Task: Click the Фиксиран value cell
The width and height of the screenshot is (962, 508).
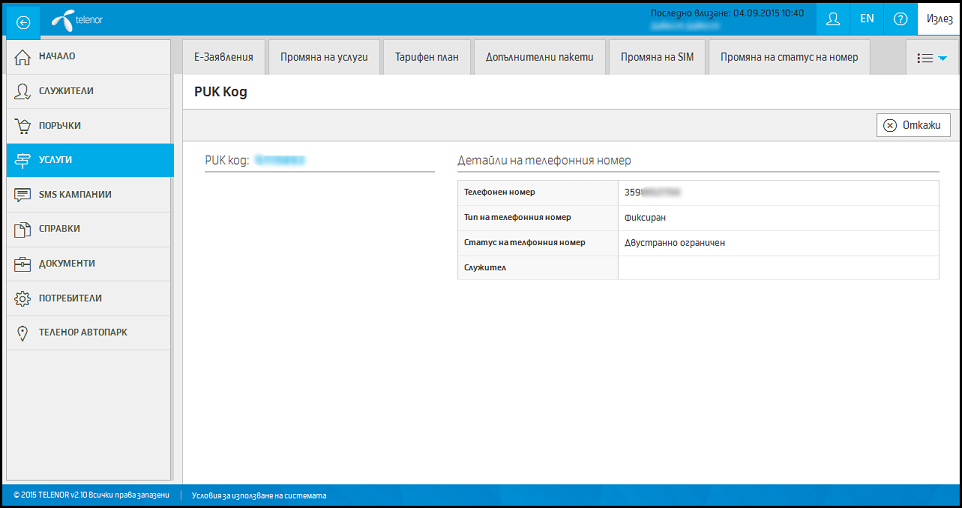Action: 779,218
